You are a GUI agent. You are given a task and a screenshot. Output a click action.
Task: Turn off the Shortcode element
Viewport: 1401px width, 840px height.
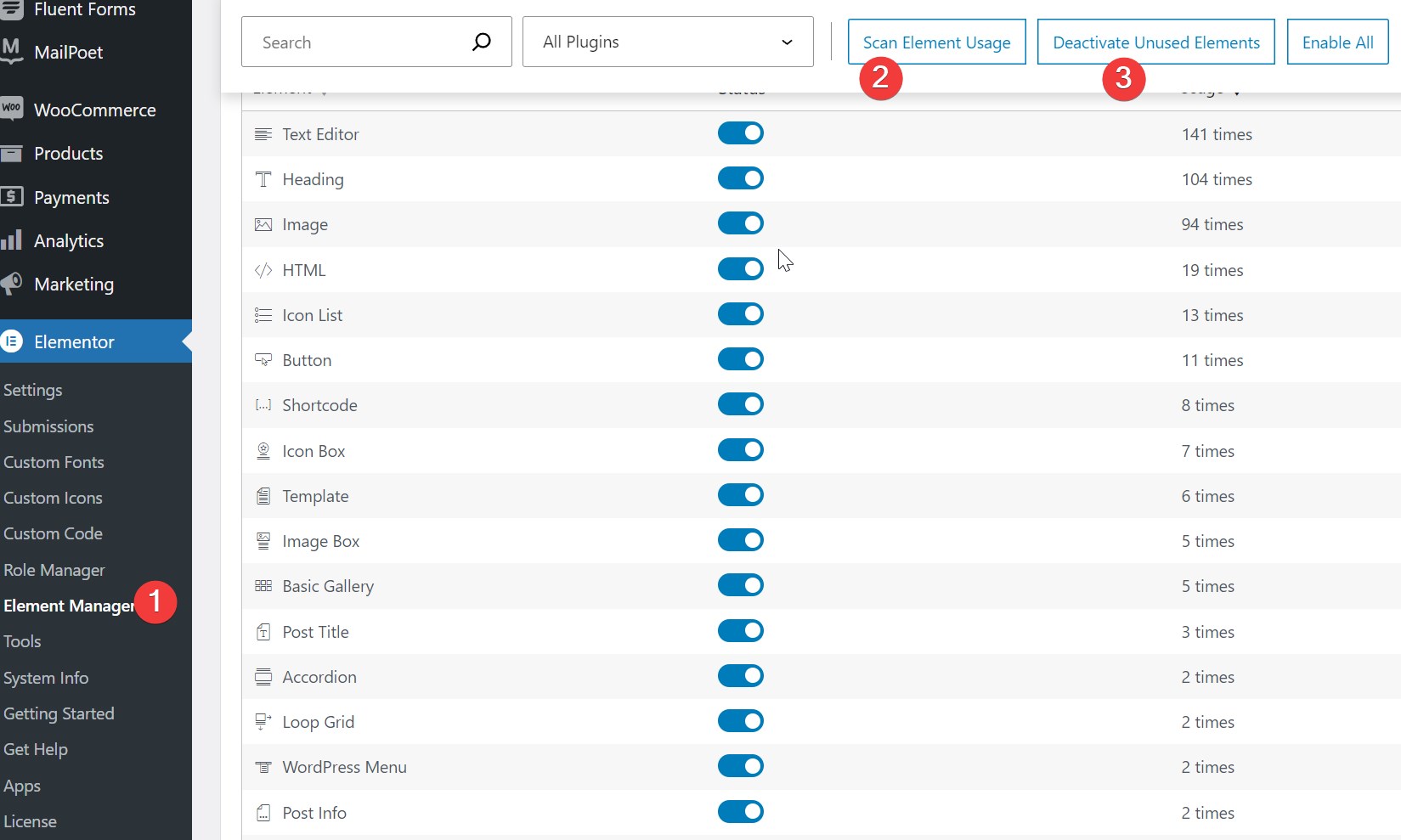740,404
